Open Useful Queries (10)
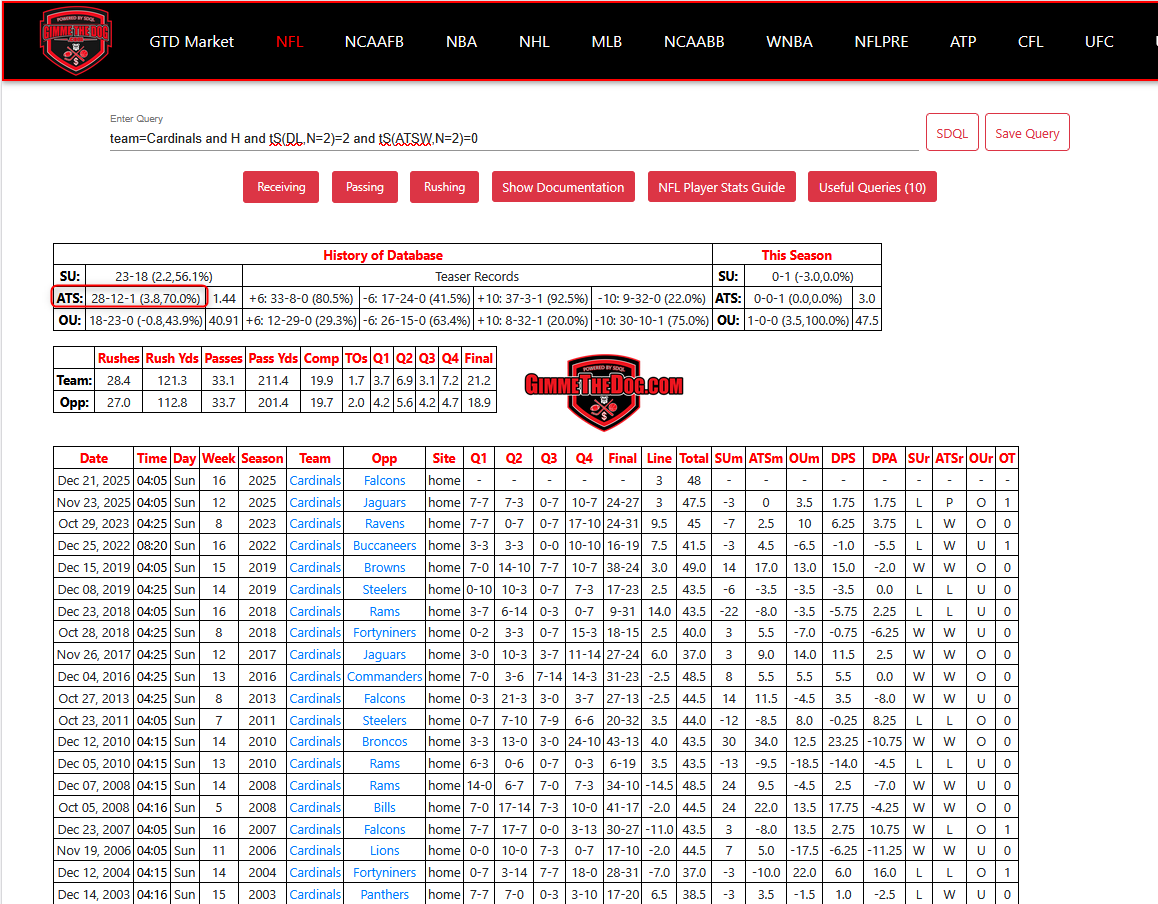The image size is (1158, 904). [872, 187]
